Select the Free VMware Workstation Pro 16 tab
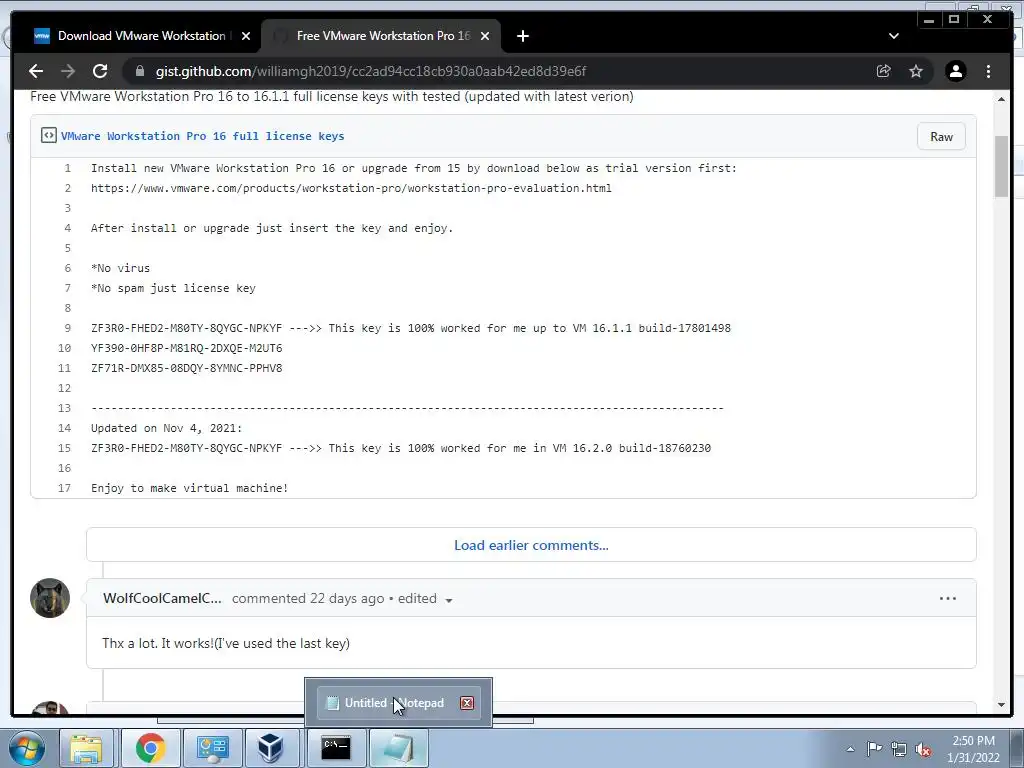The image size is (1024, 768). click(x=381, y=36)
